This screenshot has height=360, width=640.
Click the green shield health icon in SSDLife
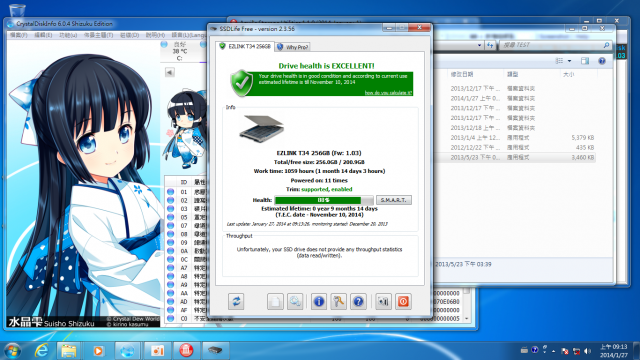[241, 83]
